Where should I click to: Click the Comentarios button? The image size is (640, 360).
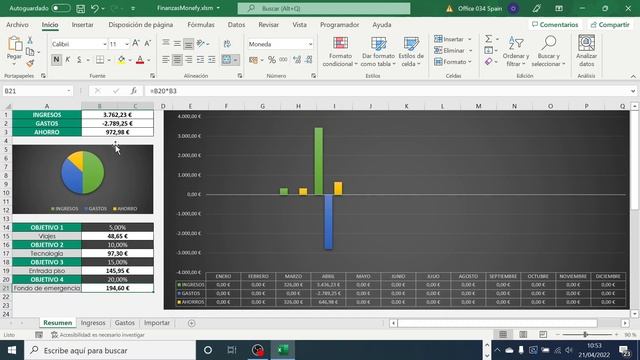[x=555, y=25]
